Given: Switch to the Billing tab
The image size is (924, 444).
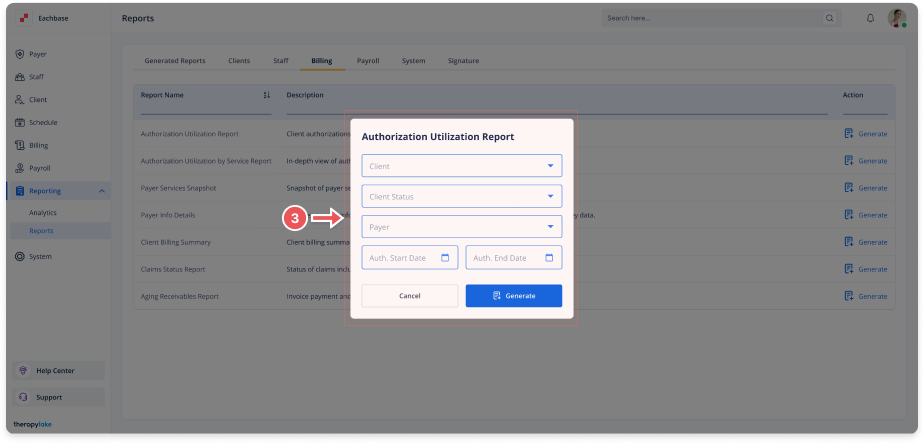Looking at the screenshot, I should click(322, 61).
